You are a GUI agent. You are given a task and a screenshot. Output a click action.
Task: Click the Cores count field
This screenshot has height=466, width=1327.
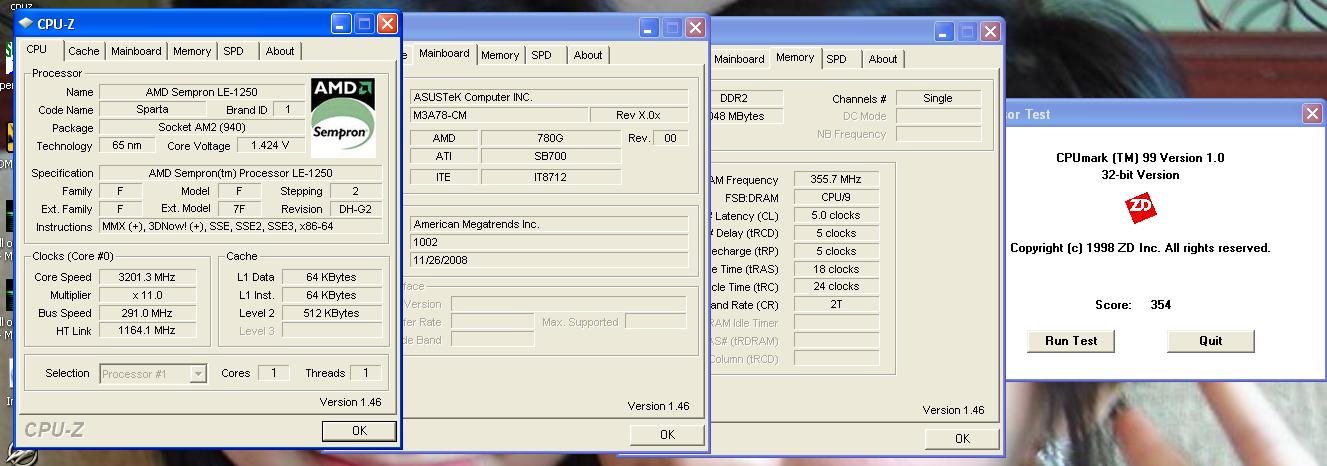273,373
